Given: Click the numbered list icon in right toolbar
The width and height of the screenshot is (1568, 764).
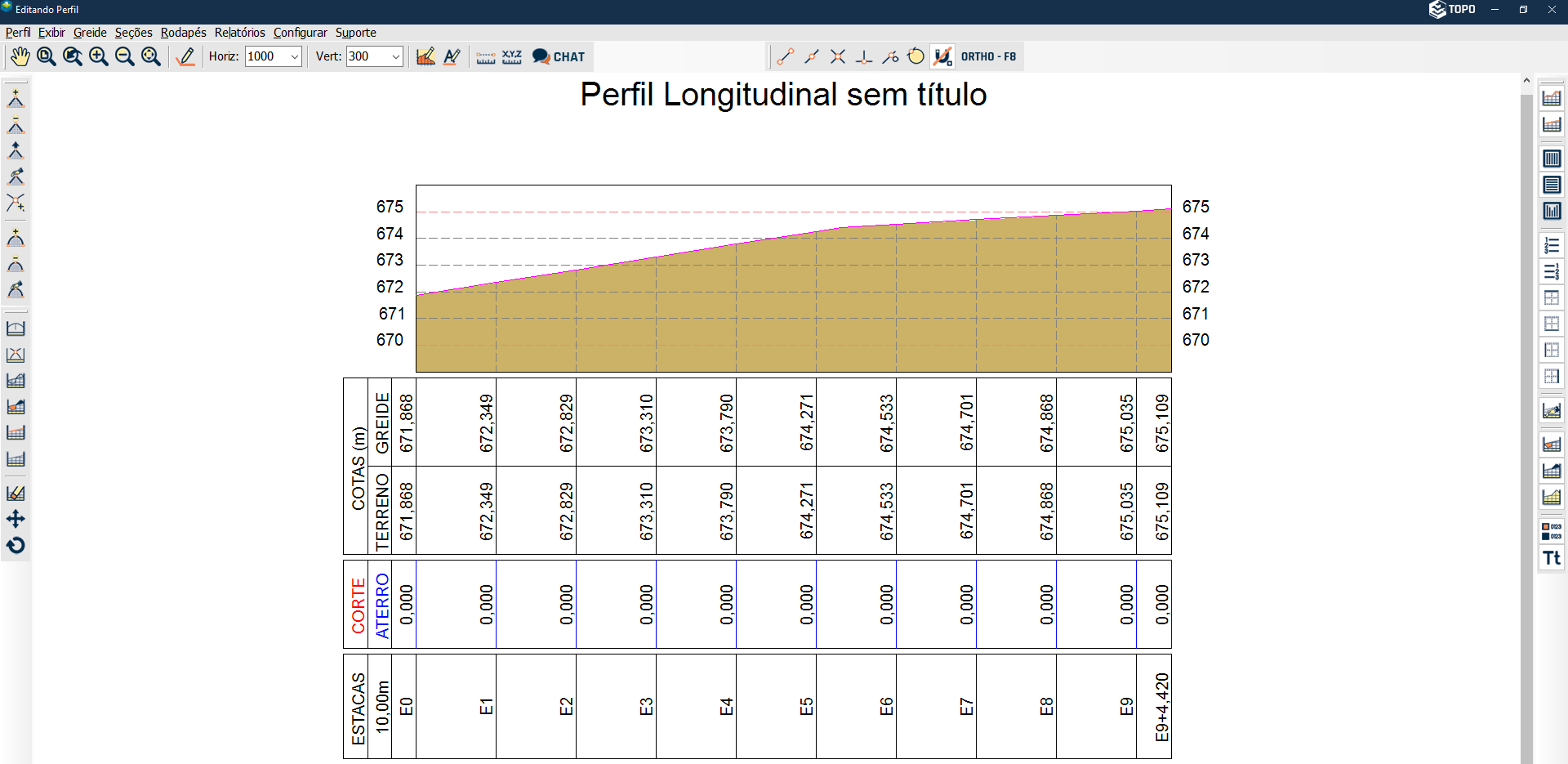Looking at the screenshot, I should tap(1552, 245).
